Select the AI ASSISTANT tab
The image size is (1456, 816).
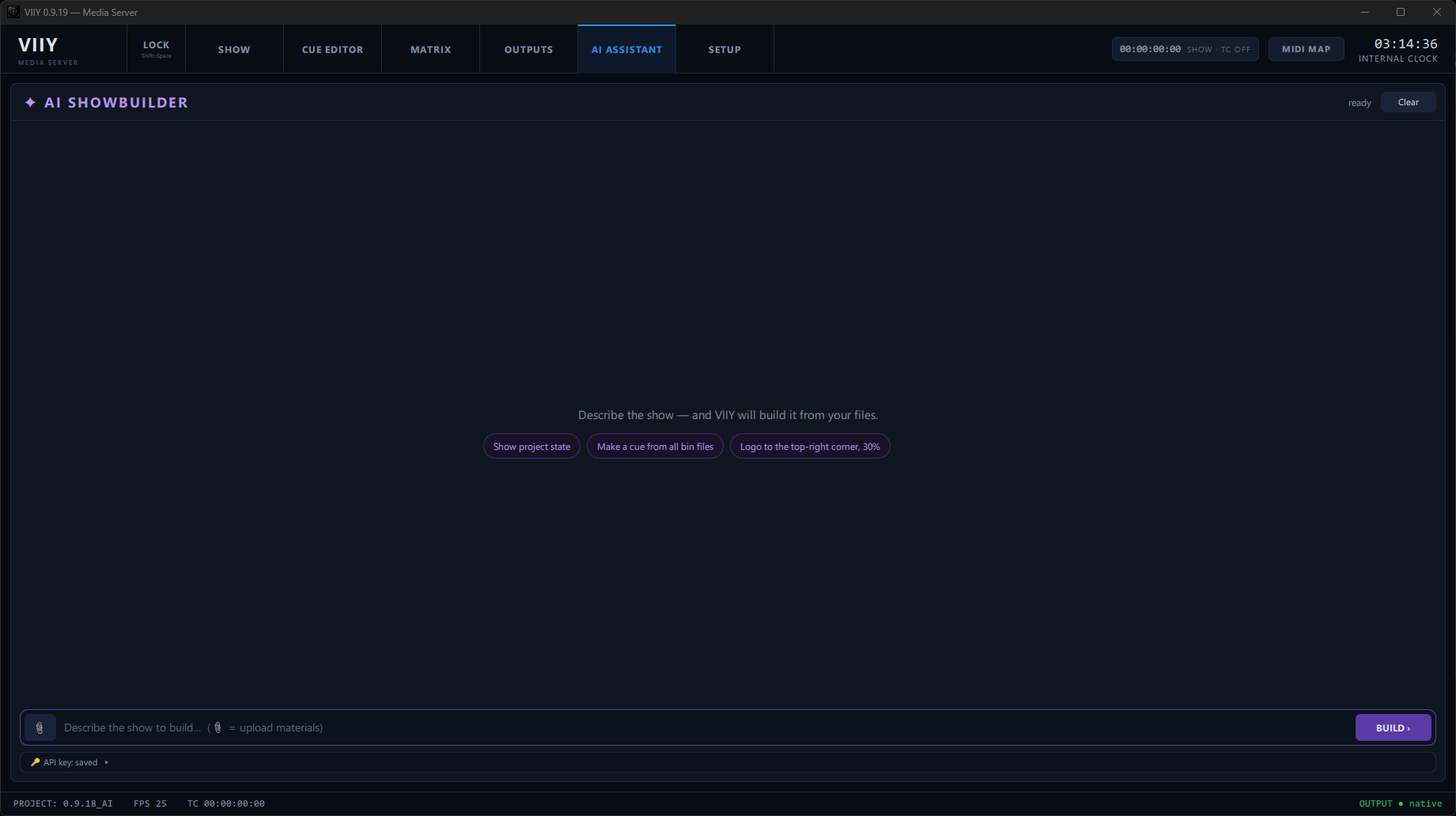click(626, 49)
